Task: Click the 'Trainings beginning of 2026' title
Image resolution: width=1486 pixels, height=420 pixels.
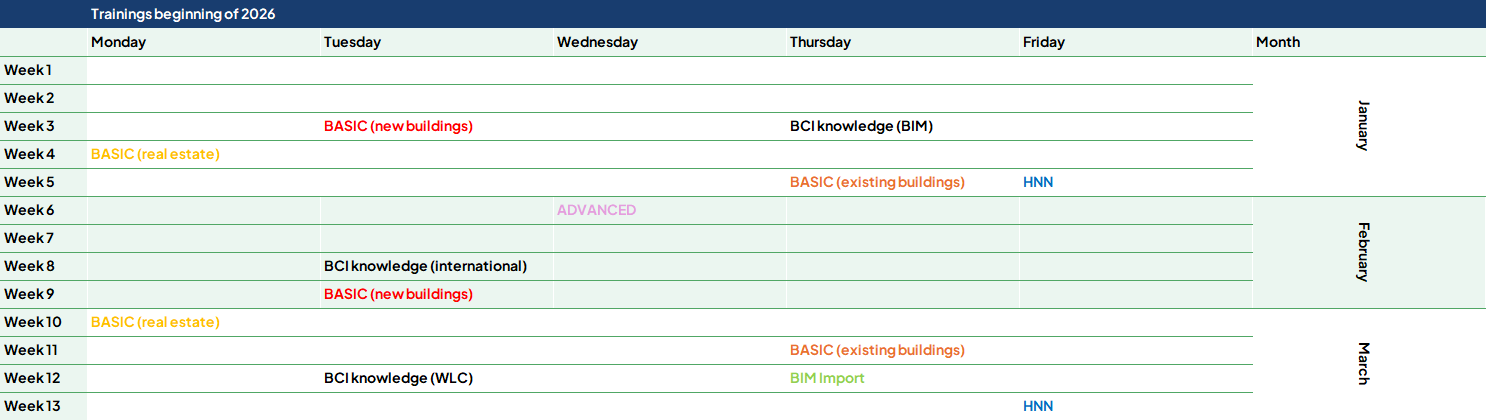Action: point(183,14)
